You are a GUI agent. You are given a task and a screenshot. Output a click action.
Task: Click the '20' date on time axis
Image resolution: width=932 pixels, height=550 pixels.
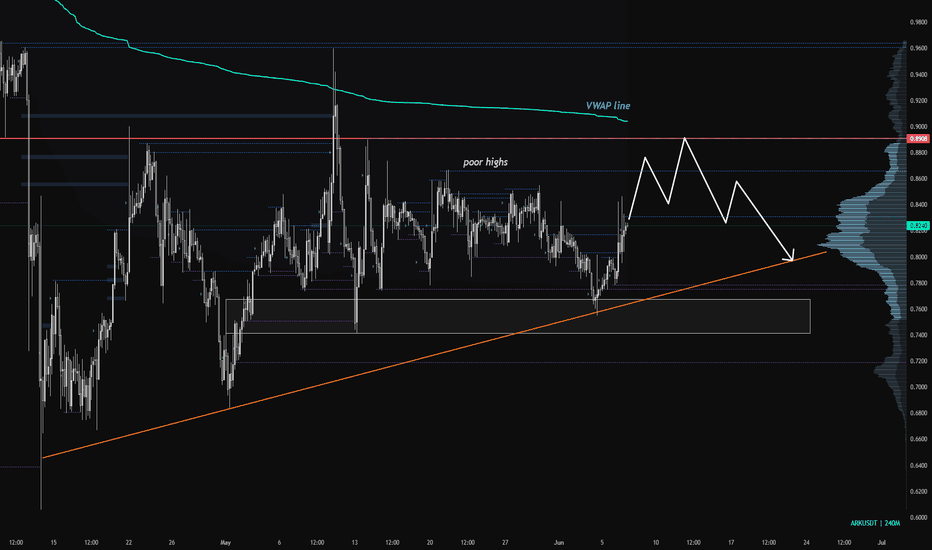pyautogui.click(x=430, y=542)
